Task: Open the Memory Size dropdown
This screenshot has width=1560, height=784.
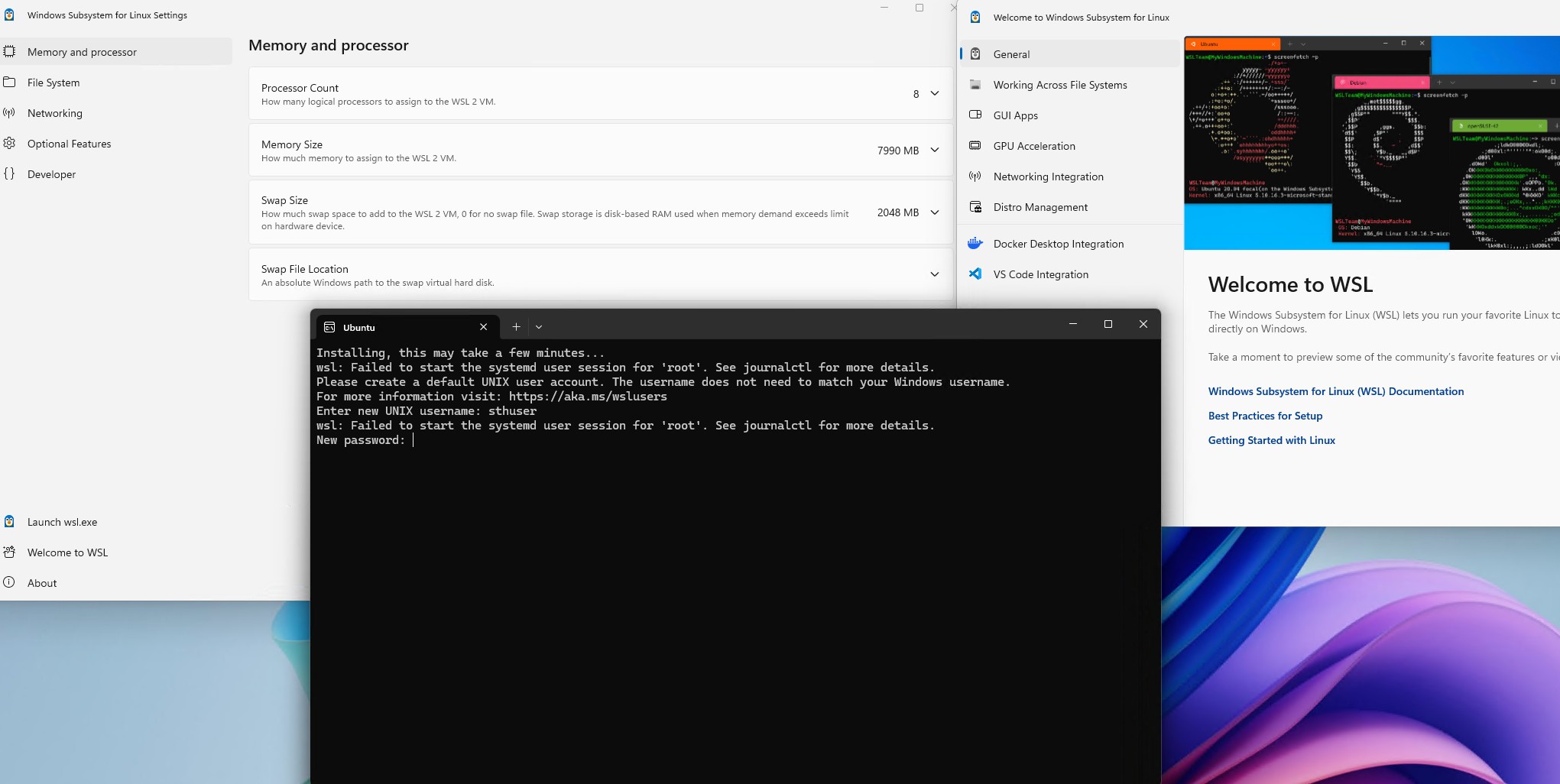Action: click(x=934, y=151)
